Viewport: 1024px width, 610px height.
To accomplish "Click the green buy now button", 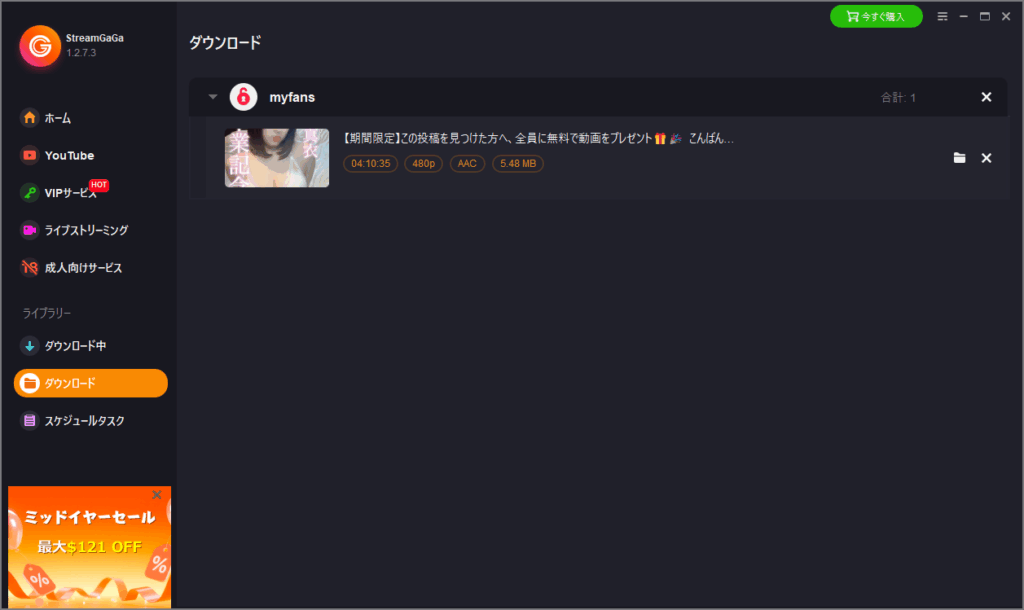I will (x=876, y=16).
